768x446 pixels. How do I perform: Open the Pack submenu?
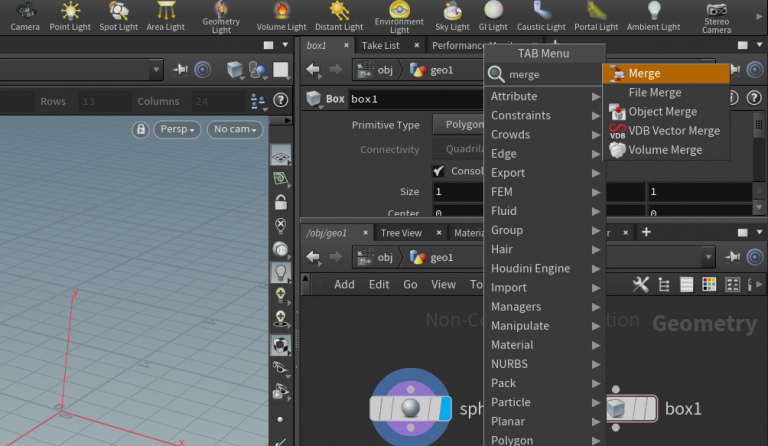[x=545, y=383]
